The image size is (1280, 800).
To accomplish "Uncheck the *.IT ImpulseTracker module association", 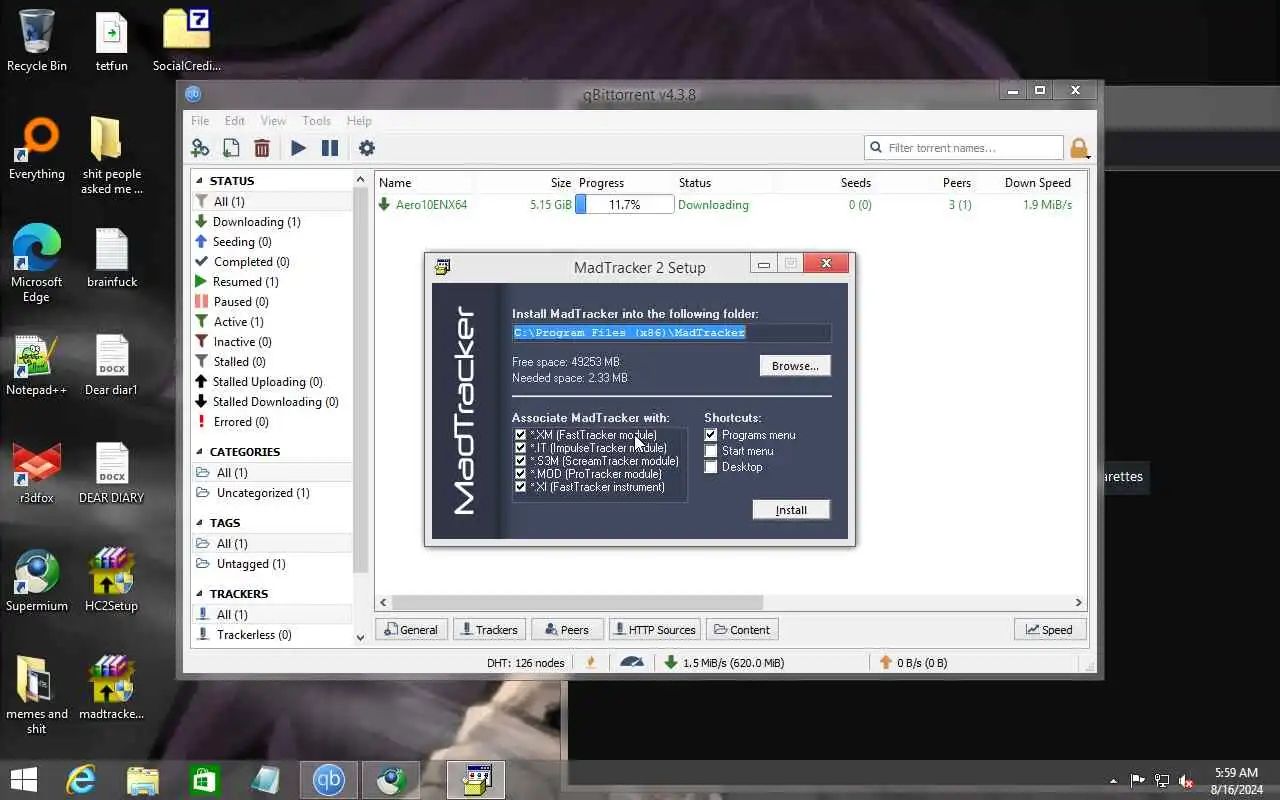I will point(520,448).
